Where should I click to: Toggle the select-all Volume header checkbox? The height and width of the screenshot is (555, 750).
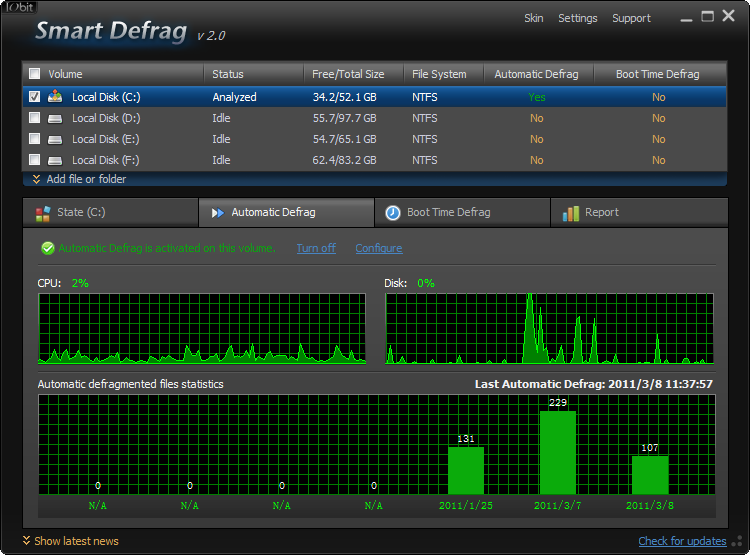34,74
